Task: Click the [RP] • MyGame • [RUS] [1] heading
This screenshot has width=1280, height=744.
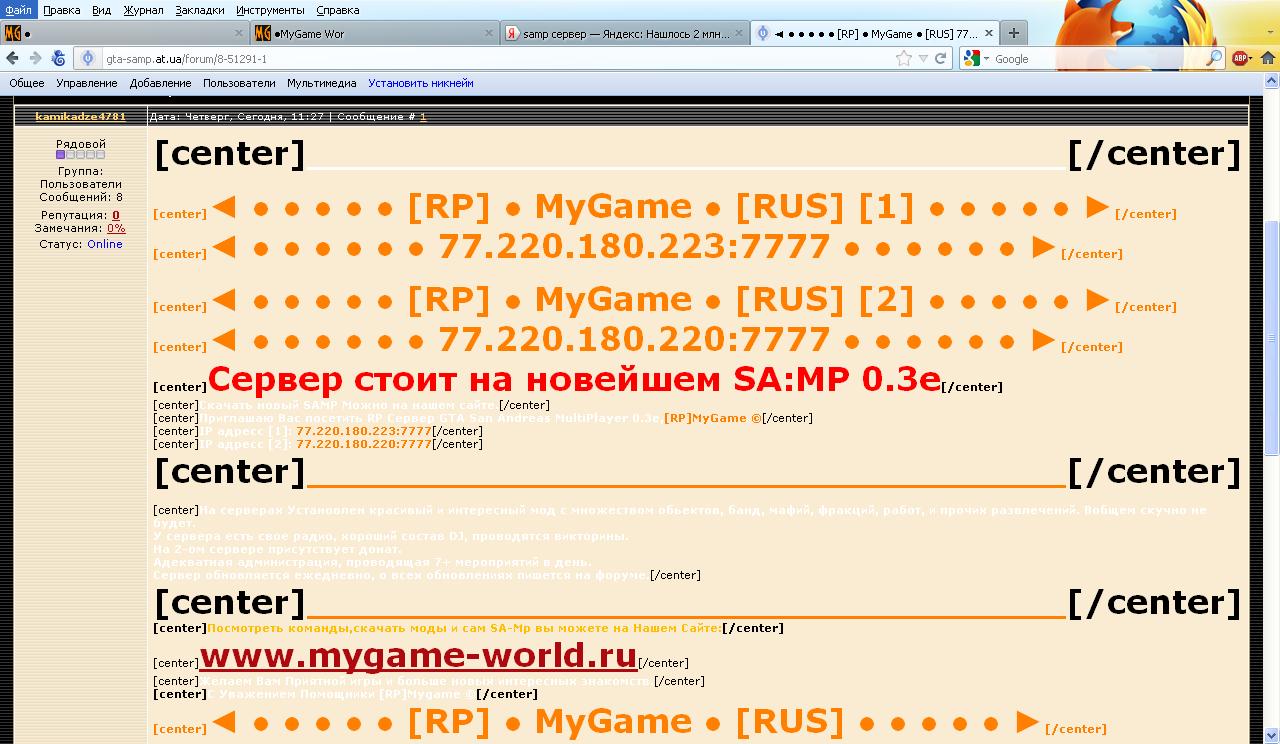Action: (661, 207)
